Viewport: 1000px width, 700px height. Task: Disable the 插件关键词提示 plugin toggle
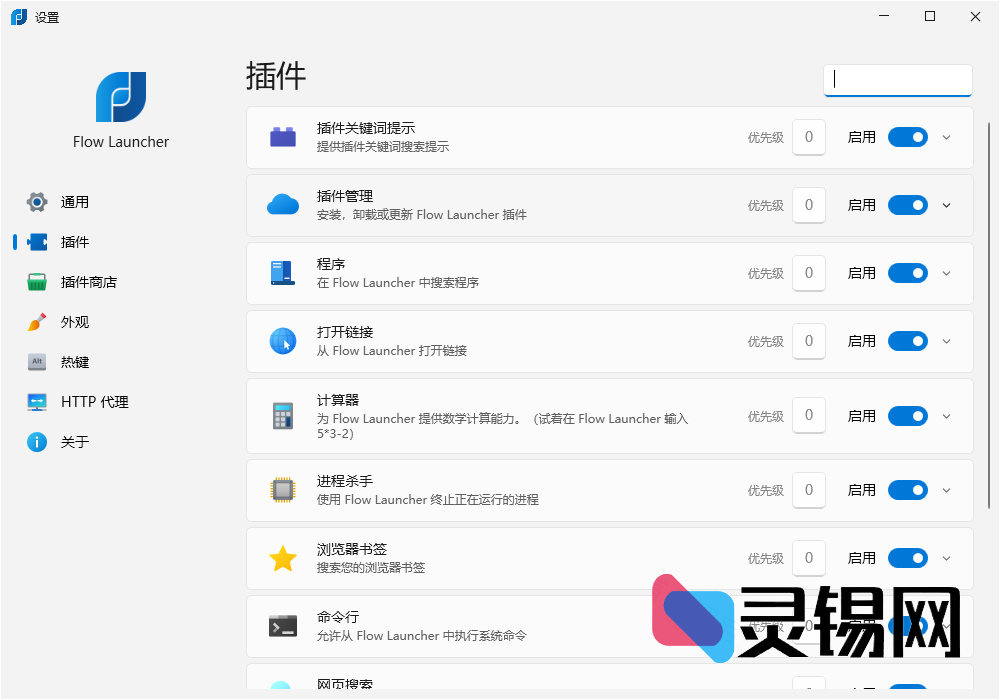[908, 137]
